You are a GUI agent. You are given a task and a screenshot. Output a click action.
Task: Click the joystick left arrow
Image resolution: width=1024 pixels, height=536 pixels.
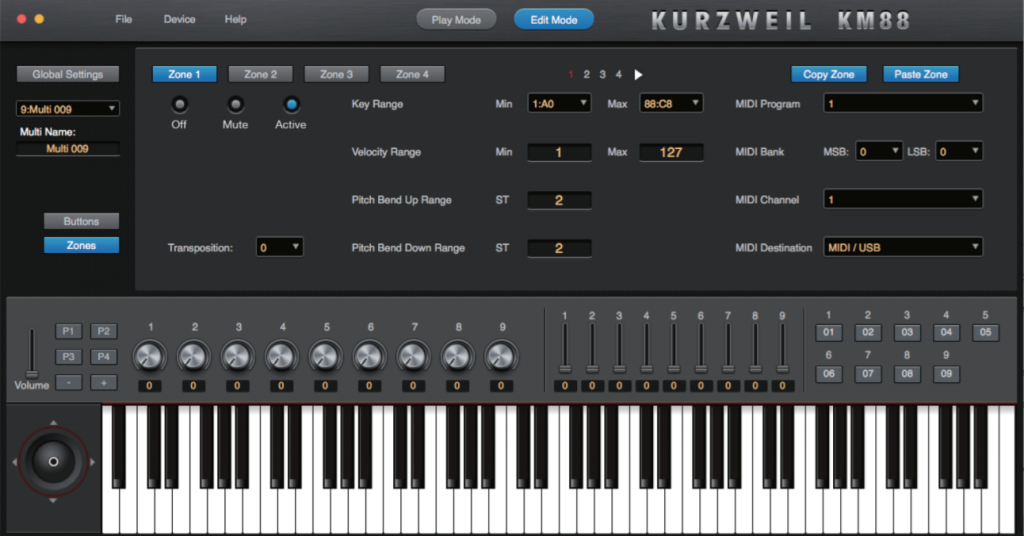pos(14,462)
